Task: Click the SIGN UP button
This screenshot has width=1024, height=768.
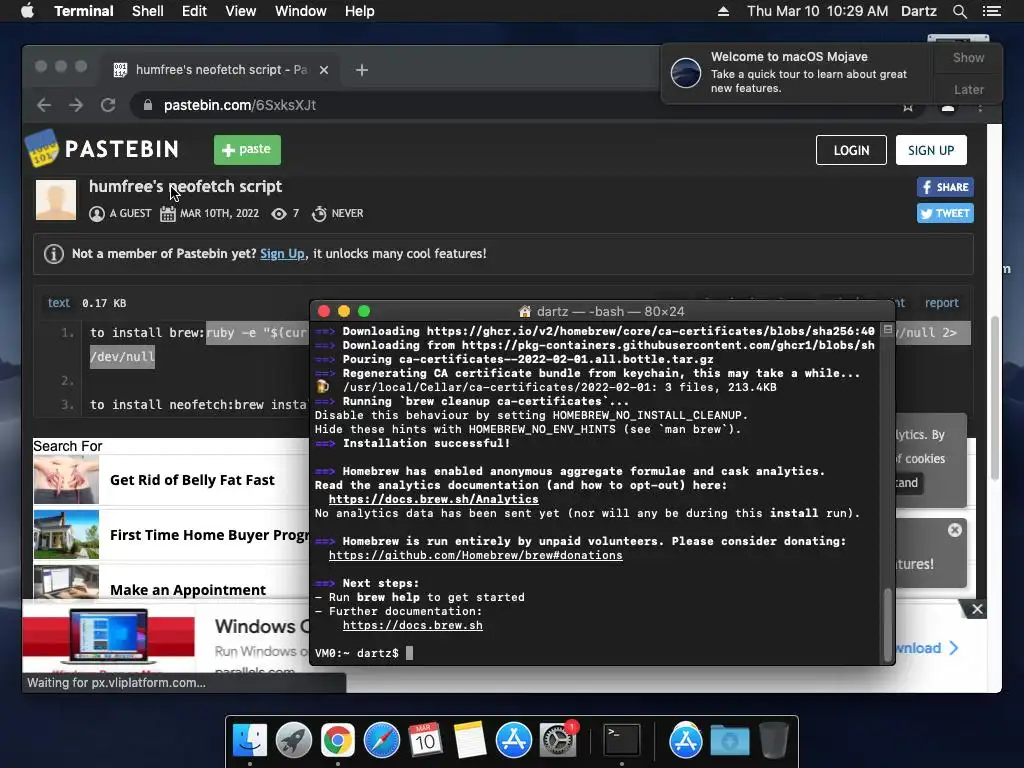Action: (x=931, y=150)
